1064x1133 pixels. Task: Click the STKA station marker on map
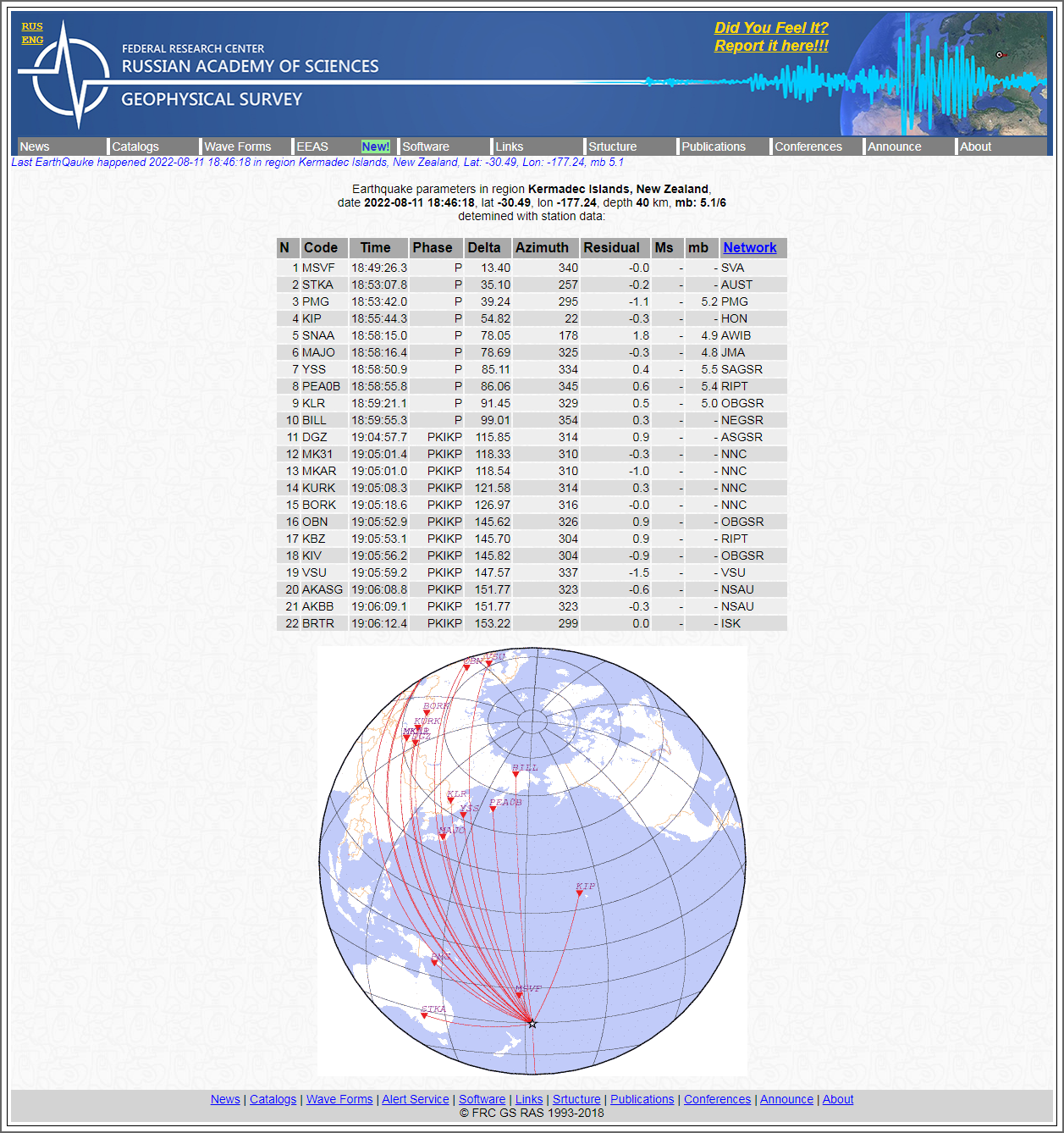pos(424,1015)
